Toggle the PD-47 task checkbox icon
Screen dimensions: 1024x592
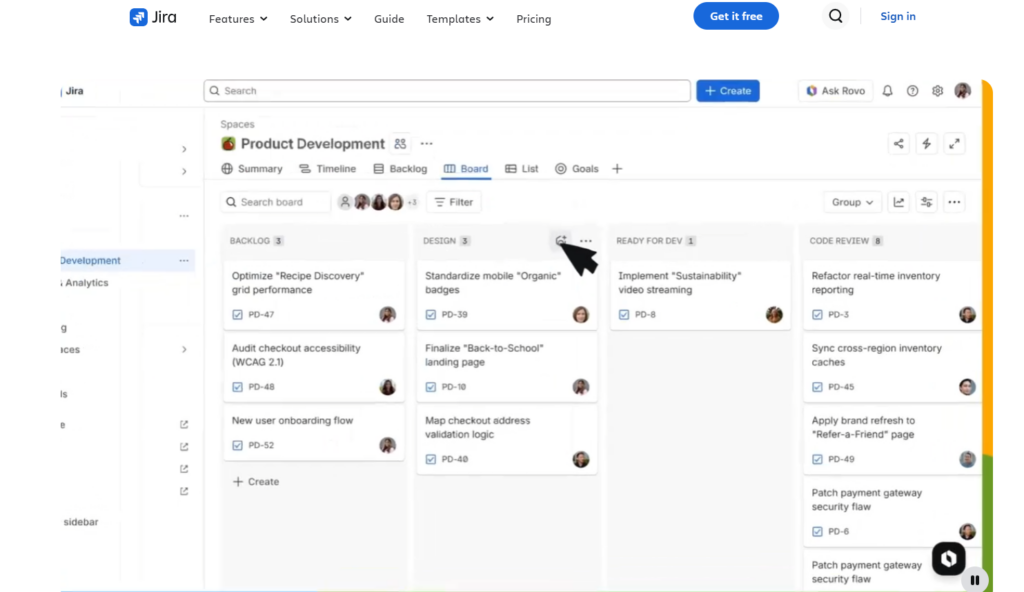pyautogui.click(x=237, y=314)
